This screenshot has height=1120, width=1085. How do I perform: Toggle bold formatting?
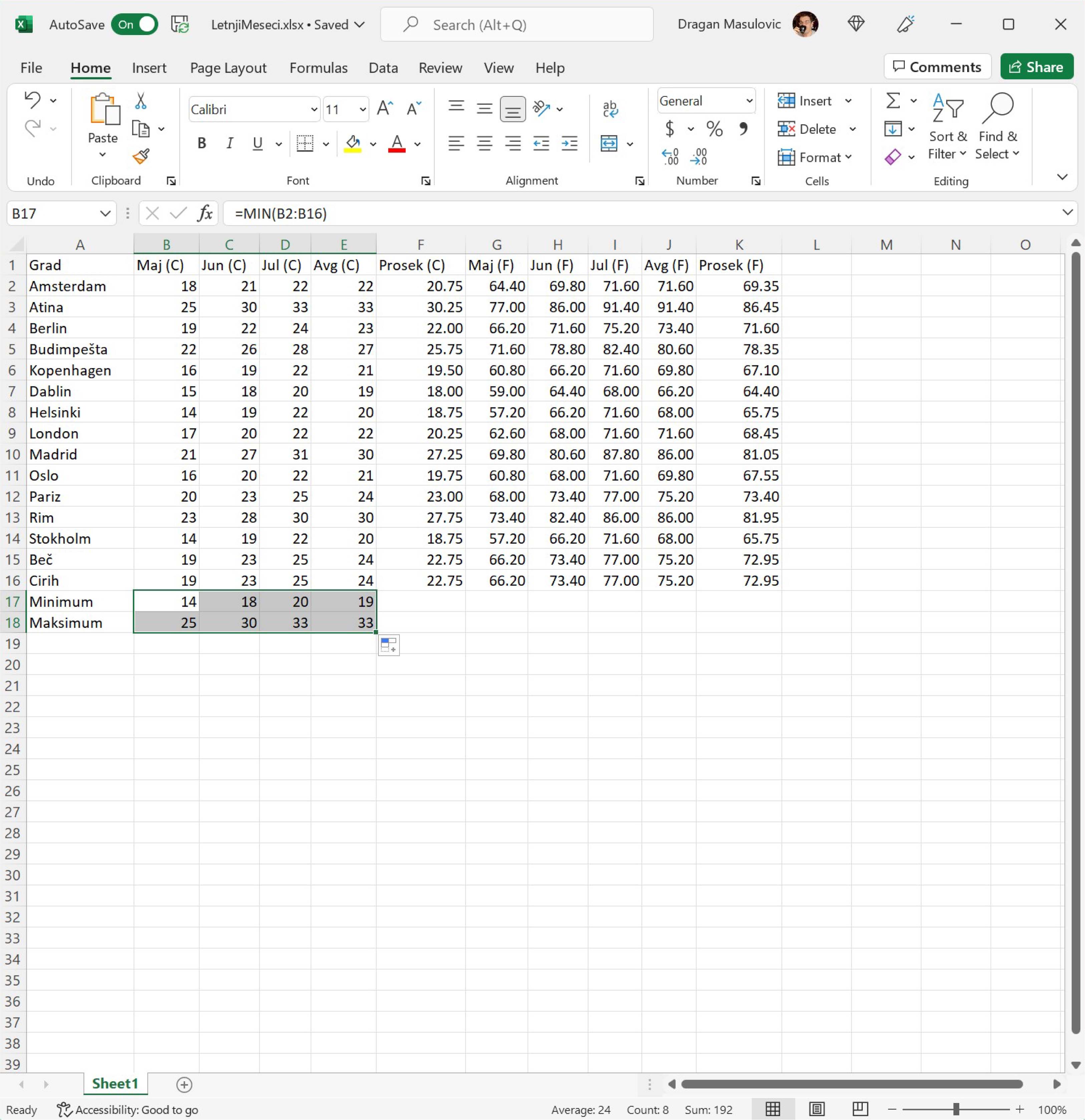coord(201,144)
